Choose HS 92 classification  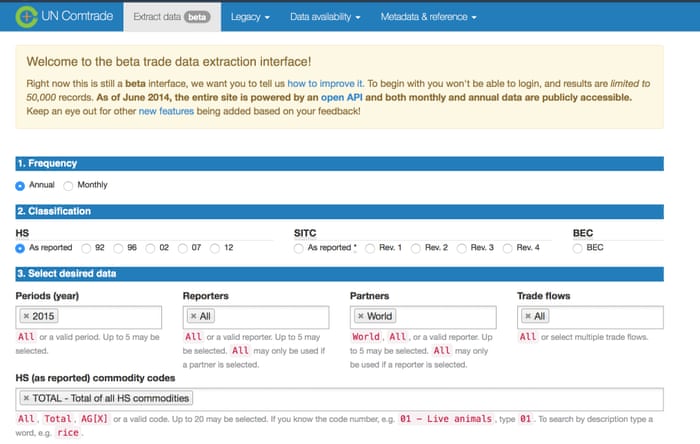pos(86,248)
